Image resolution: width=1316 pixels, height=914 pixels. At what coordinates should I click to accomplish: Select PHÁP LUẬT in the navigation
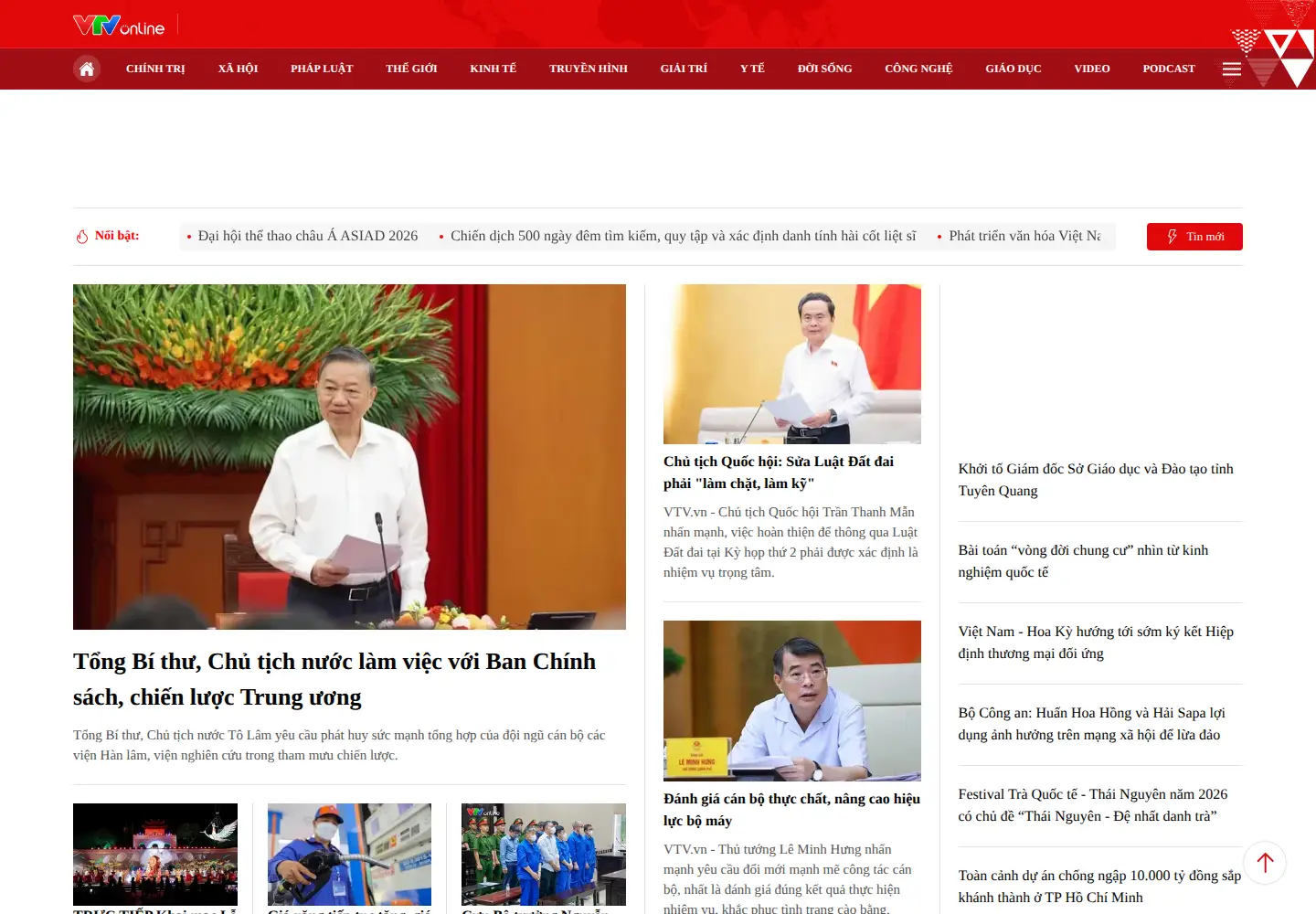pyautogui.click(x=322, y=69)
